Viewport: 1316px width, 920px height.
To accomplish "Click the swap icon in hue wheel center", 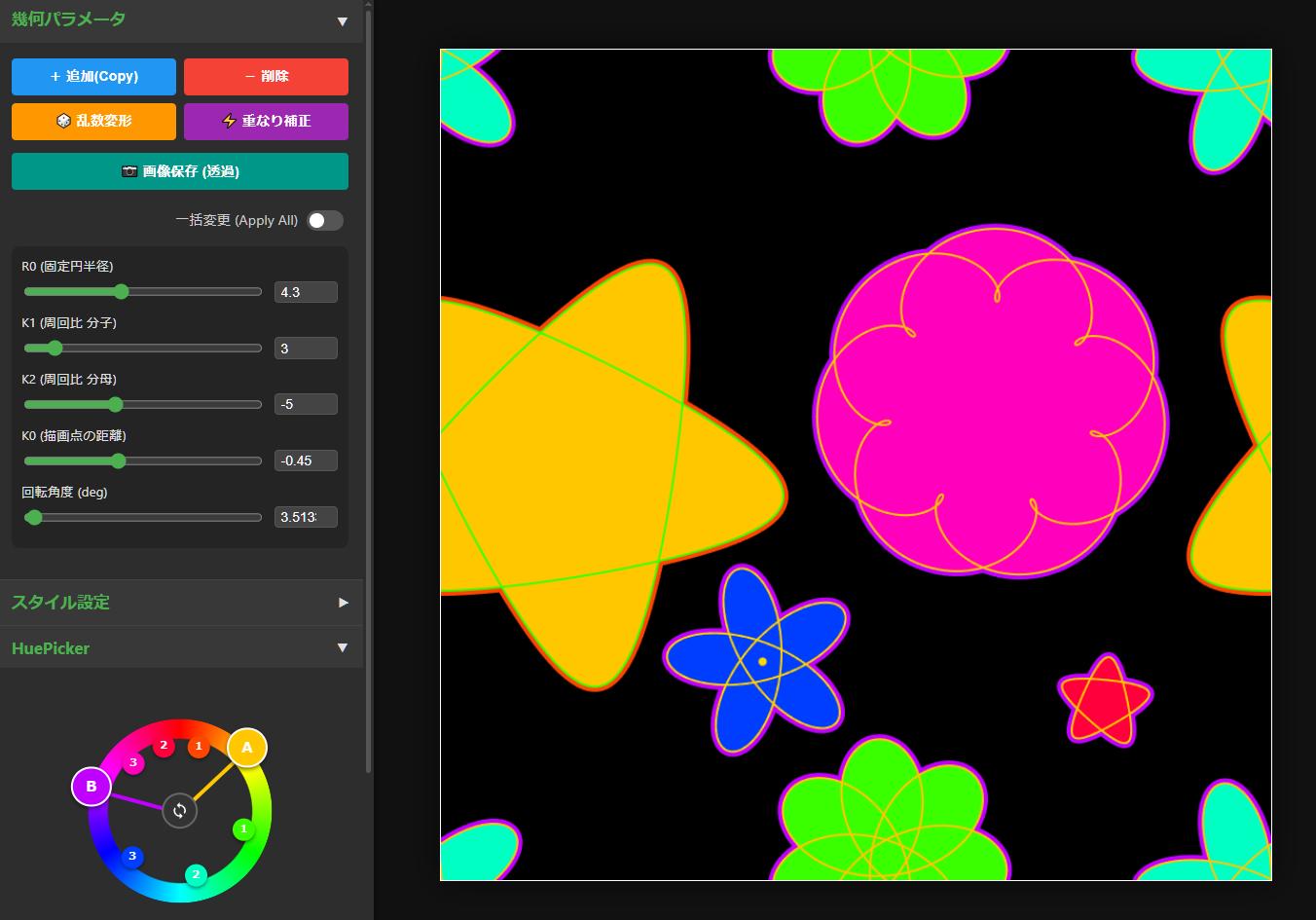I will [179, 810].
